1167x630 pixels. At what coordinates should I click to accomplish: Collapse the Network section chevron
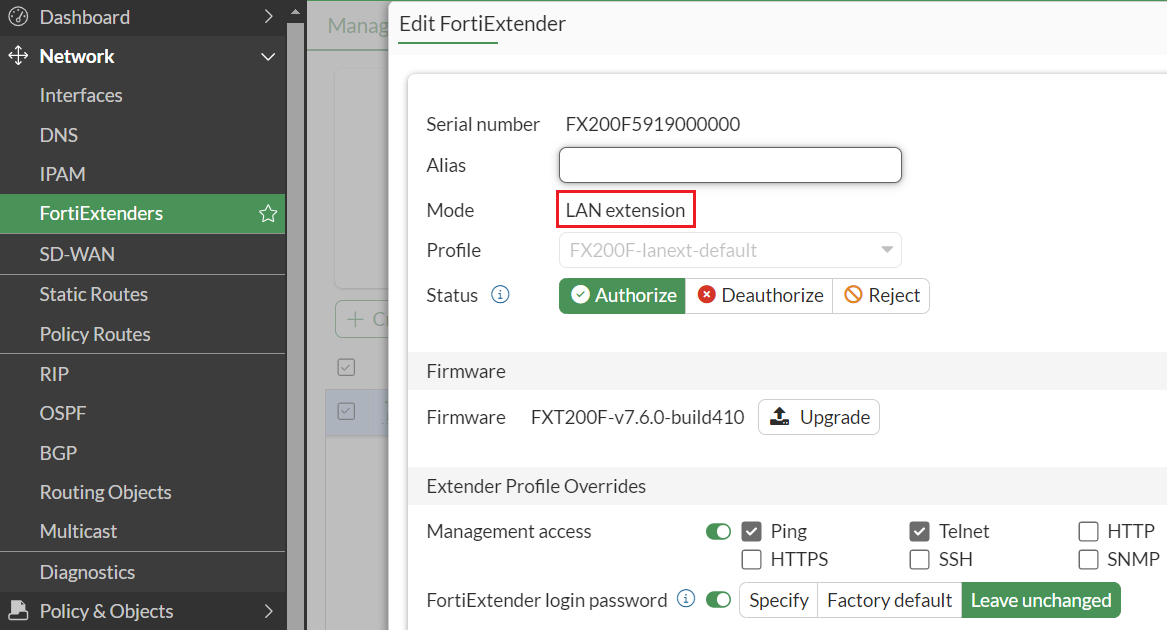[267, 56]
